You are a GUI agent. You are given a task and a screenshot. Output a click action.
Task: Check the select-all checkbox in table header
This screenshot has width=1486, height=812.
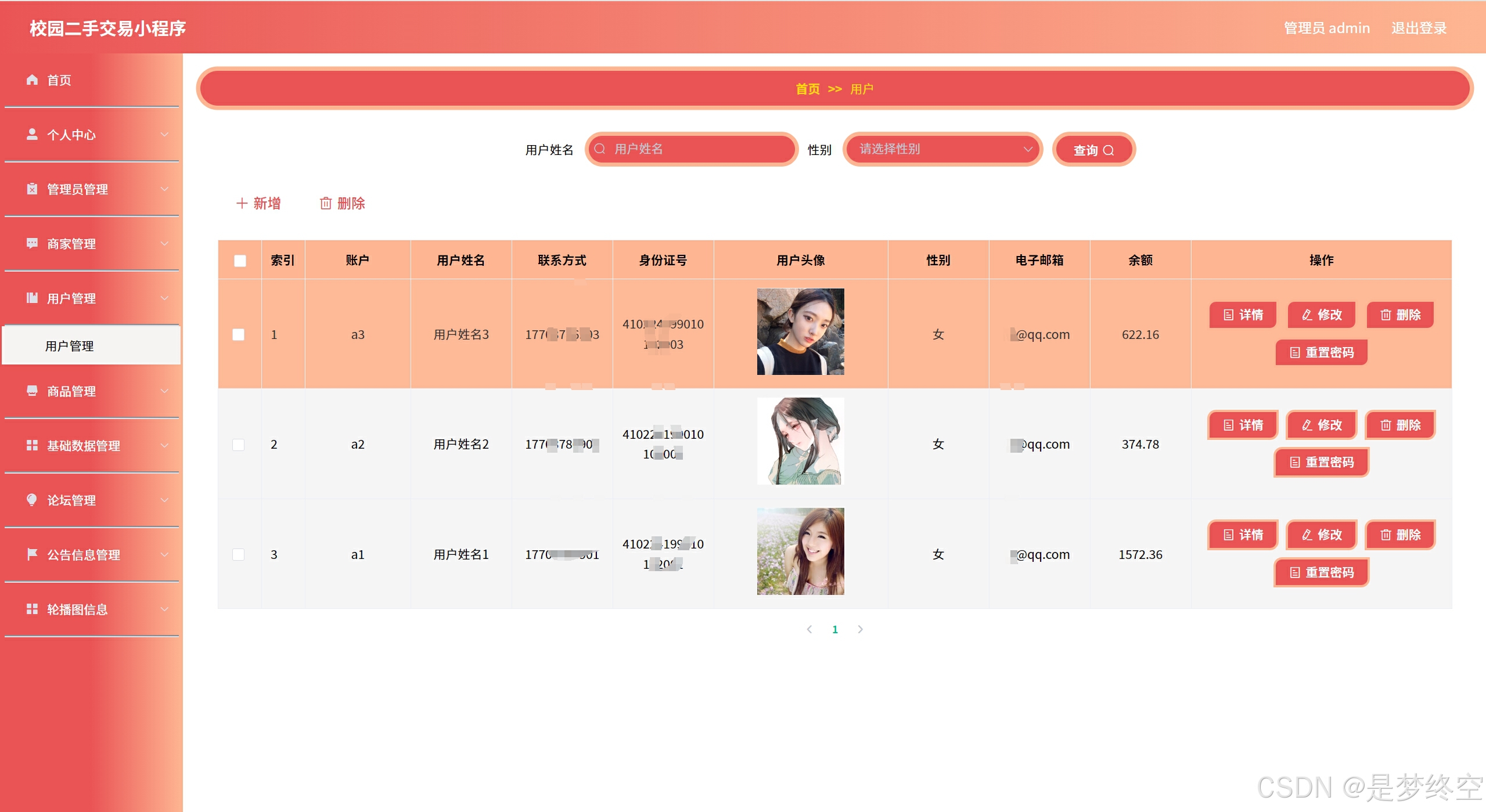tap(240, 261)
